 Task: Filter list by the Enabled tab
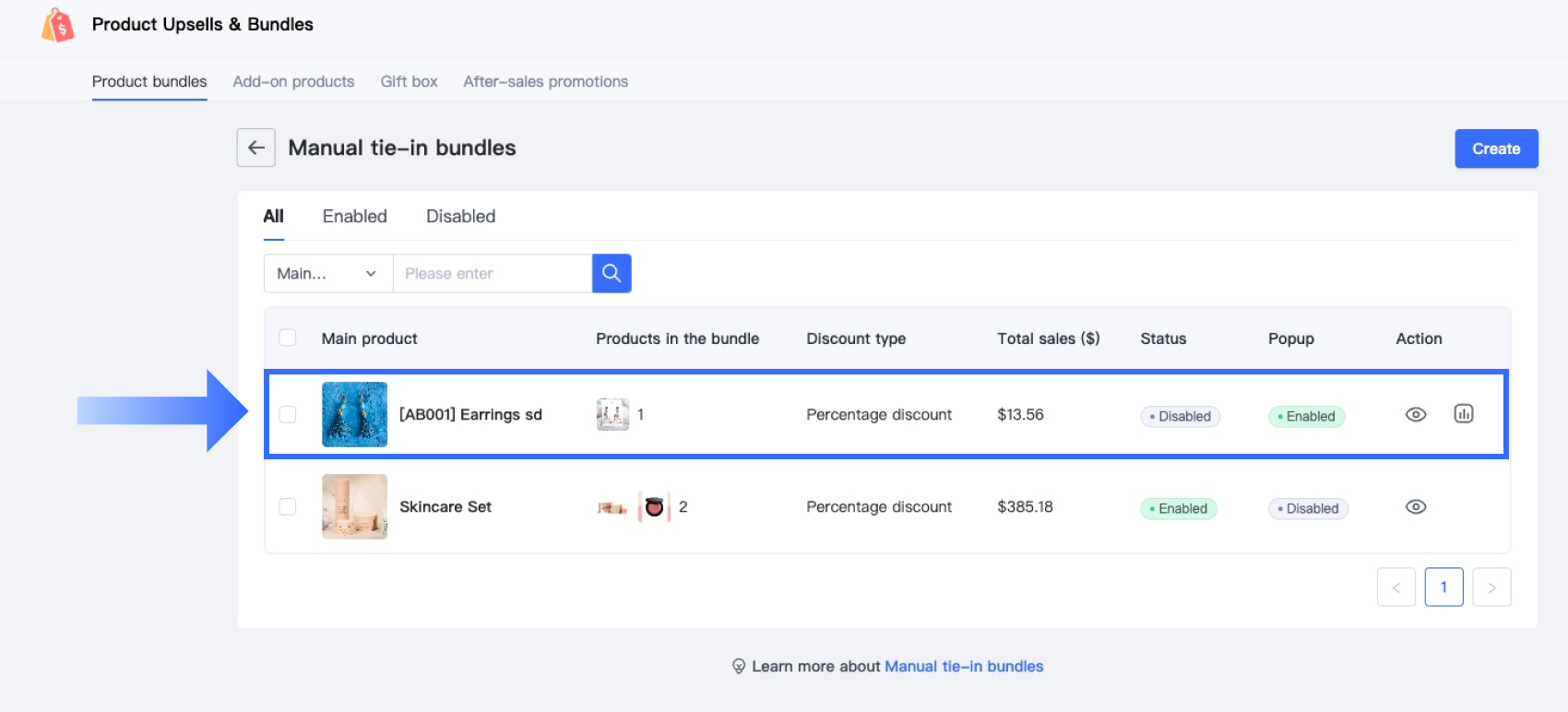point(354,217)
